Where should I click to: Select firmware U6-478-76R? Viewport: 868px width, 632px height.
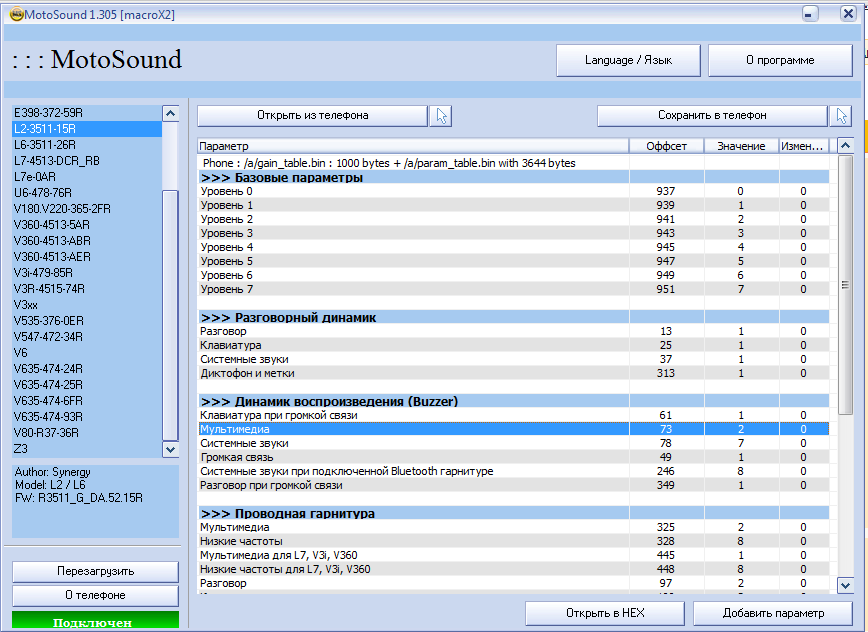(x=87, y=193)
